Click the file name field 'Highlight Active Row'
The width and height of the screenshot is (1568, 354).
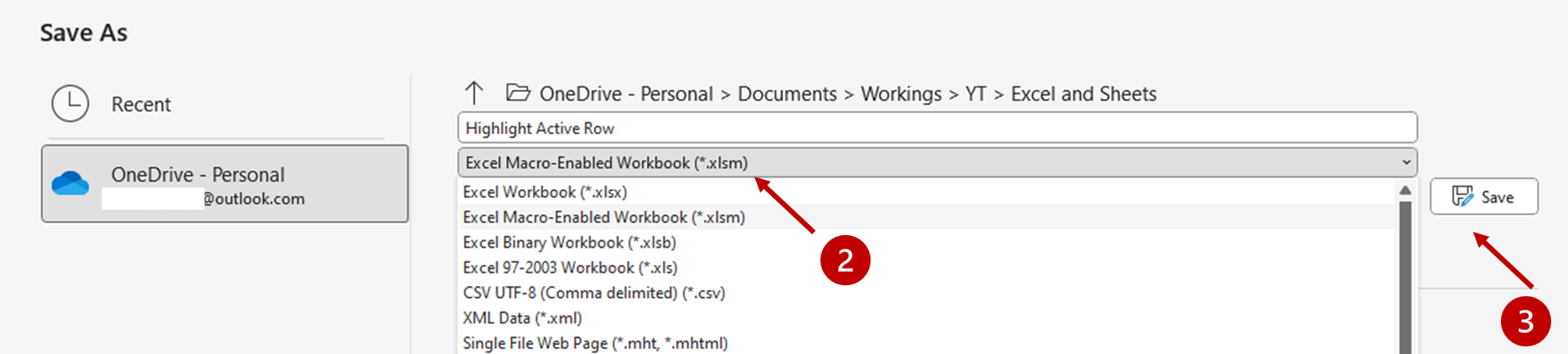(936, 128)
